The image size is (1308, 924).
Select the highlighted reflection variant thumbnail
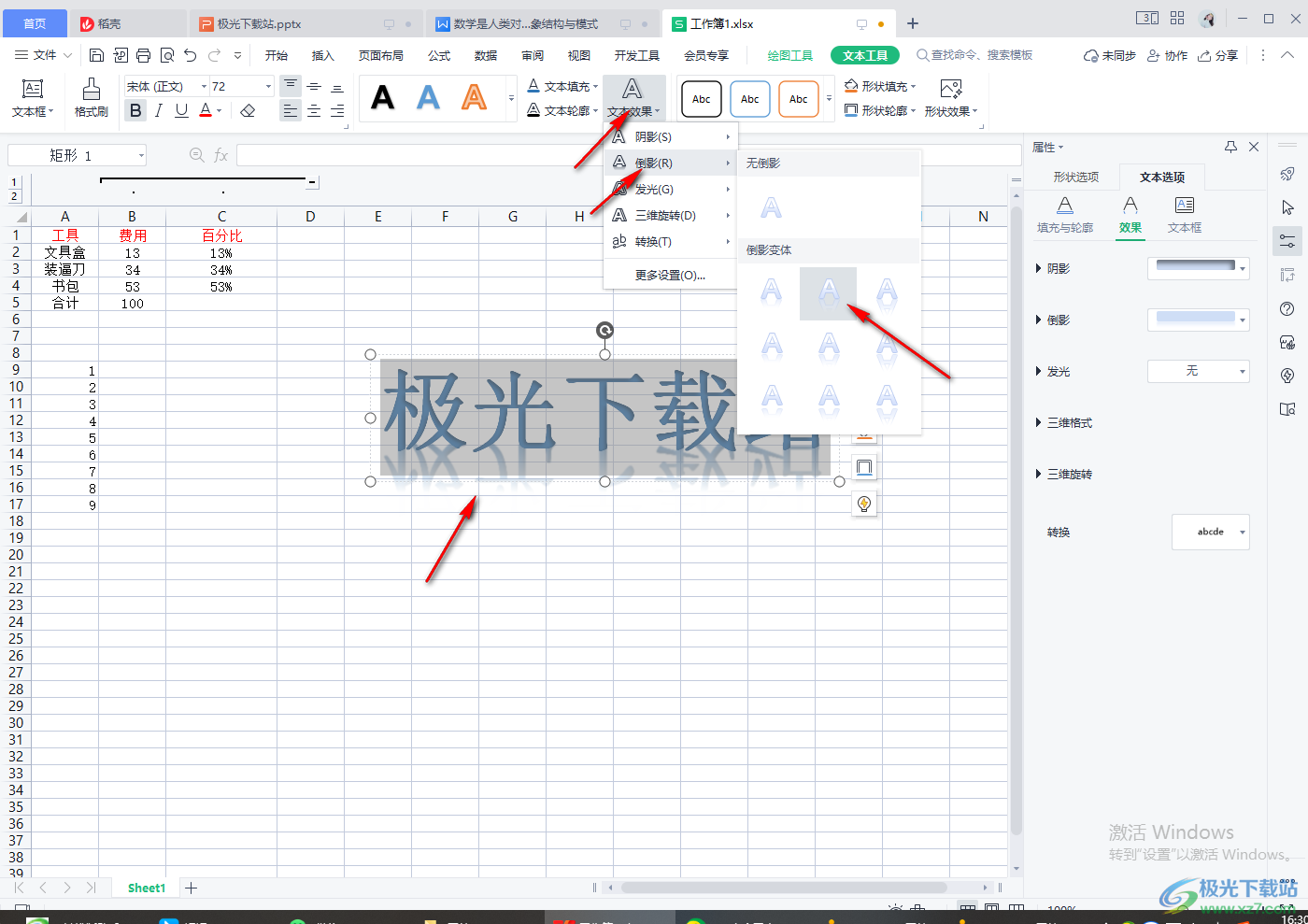(x=828, y=293)
